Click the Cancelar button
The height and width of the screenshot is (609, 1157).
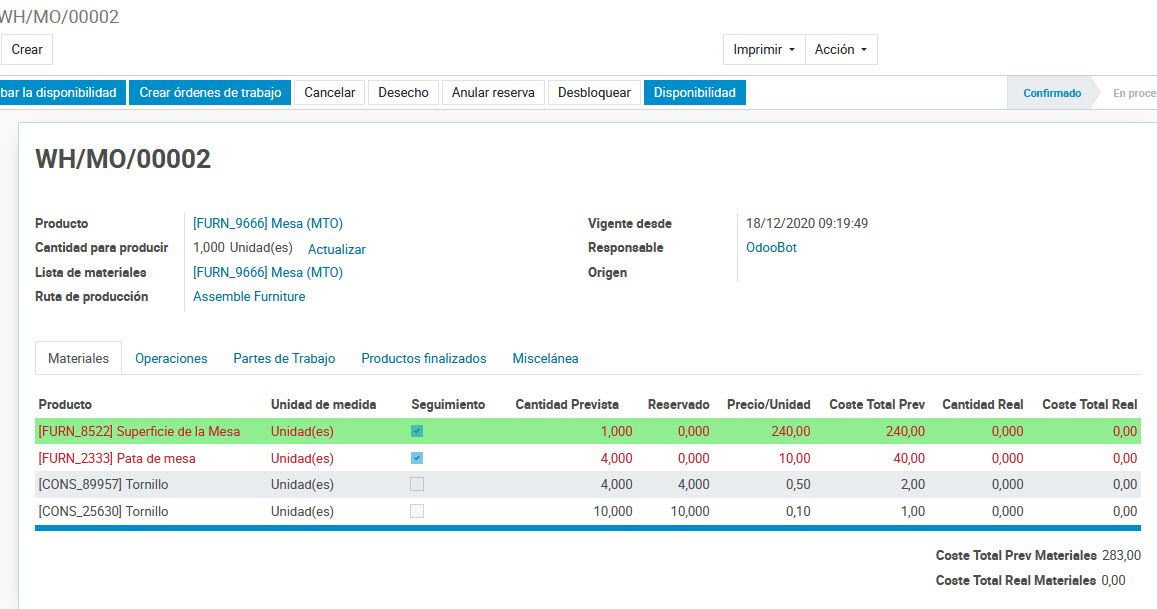pyautogui.click(x=330, y=92)
